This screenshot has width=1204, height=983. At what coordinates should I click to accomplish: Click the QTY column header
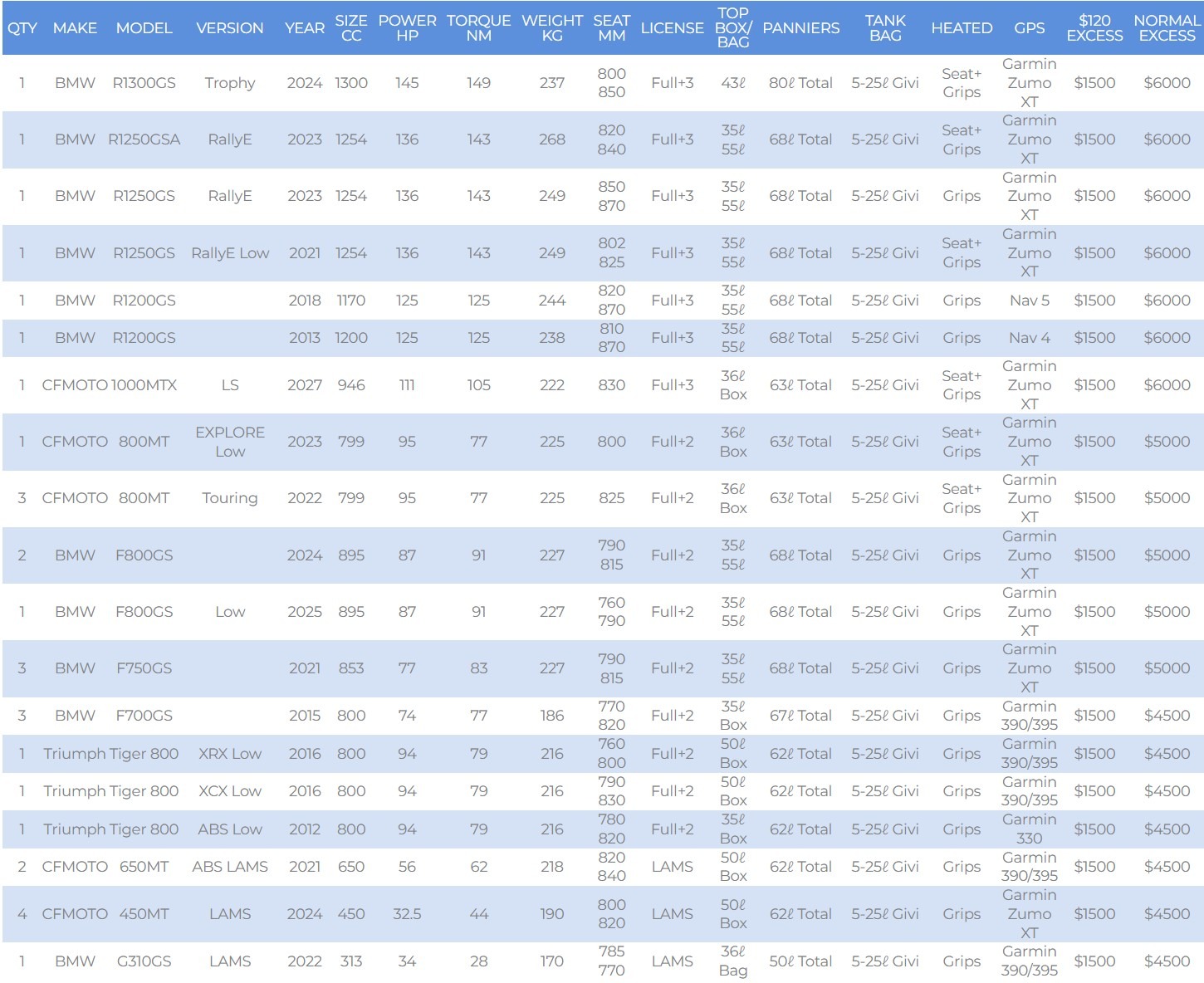coord(22,28)
